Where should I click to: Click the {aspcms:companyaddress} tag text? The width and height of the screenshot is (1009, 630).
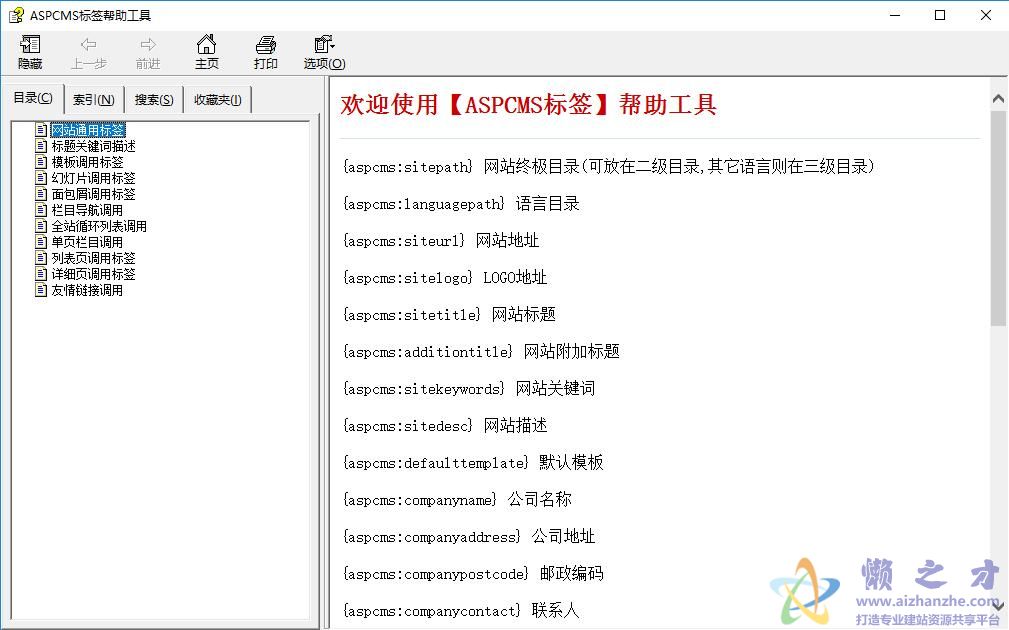[x=431, y=537]
